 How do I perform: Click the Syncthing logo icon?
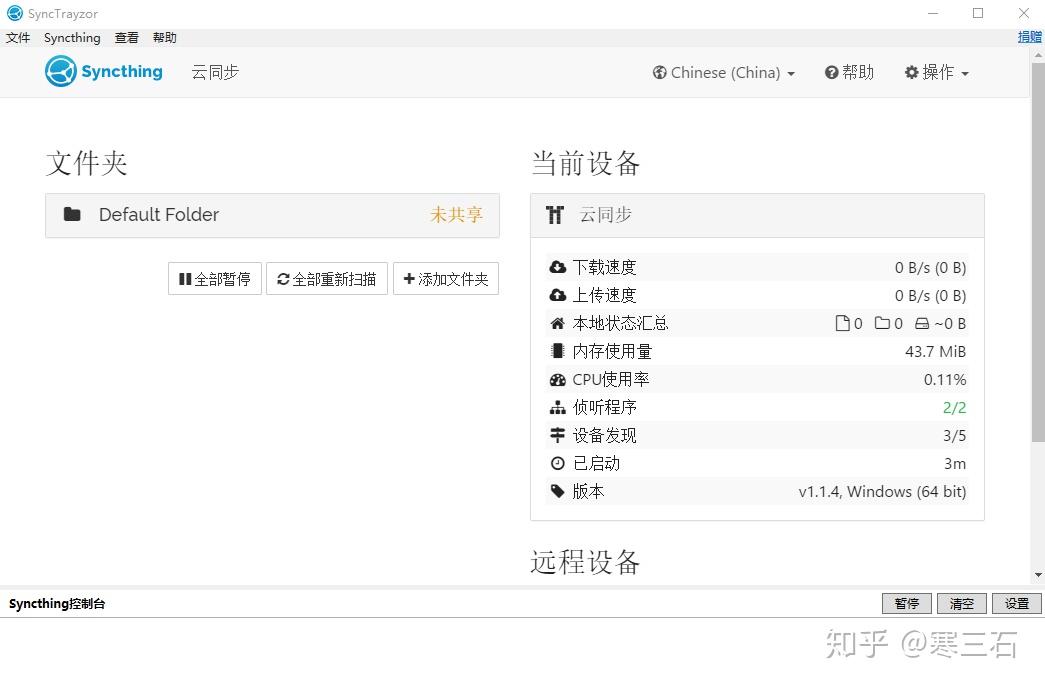tap(60, 71)
